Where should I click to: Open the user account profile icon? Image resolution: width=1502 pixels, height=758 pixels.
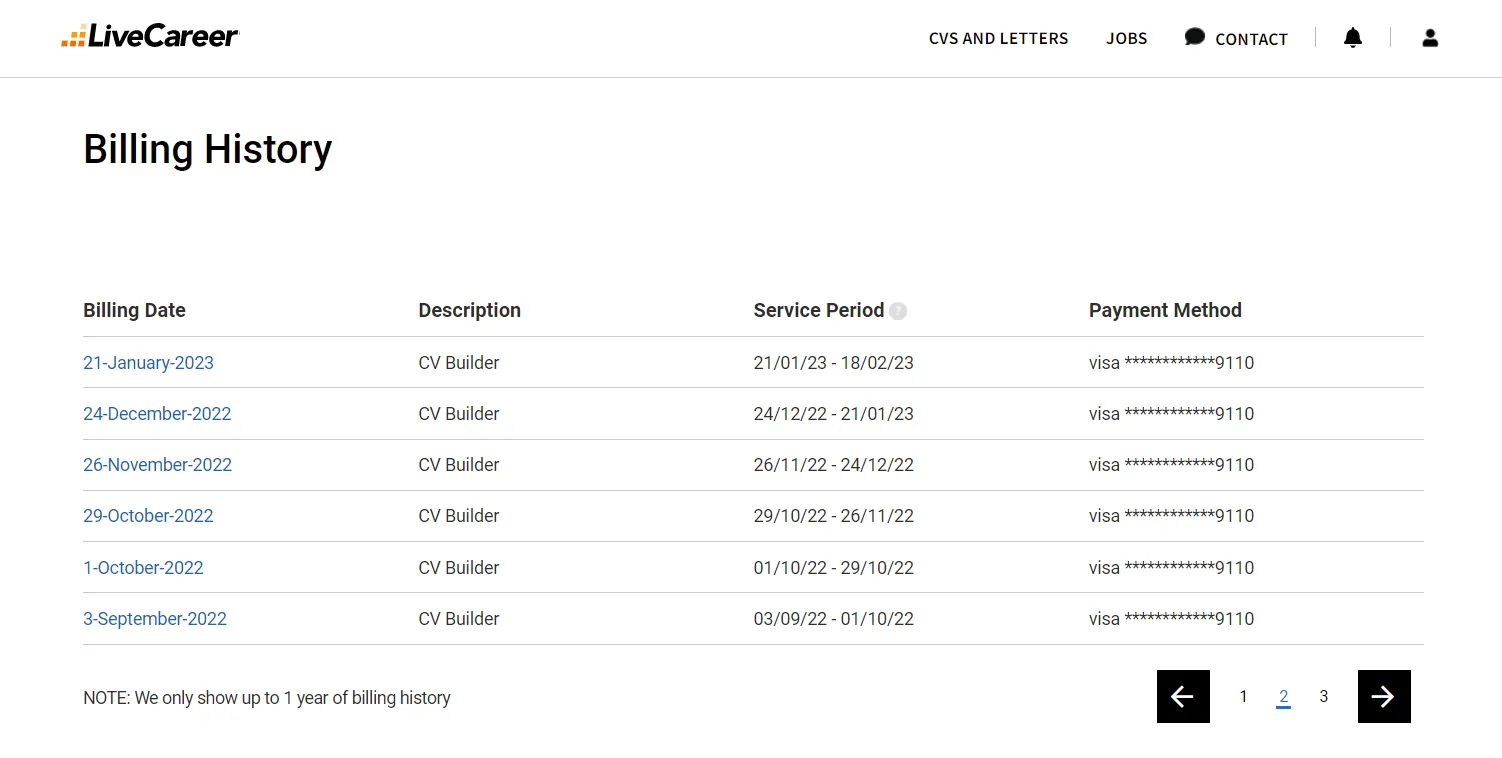pos(1430,38)
